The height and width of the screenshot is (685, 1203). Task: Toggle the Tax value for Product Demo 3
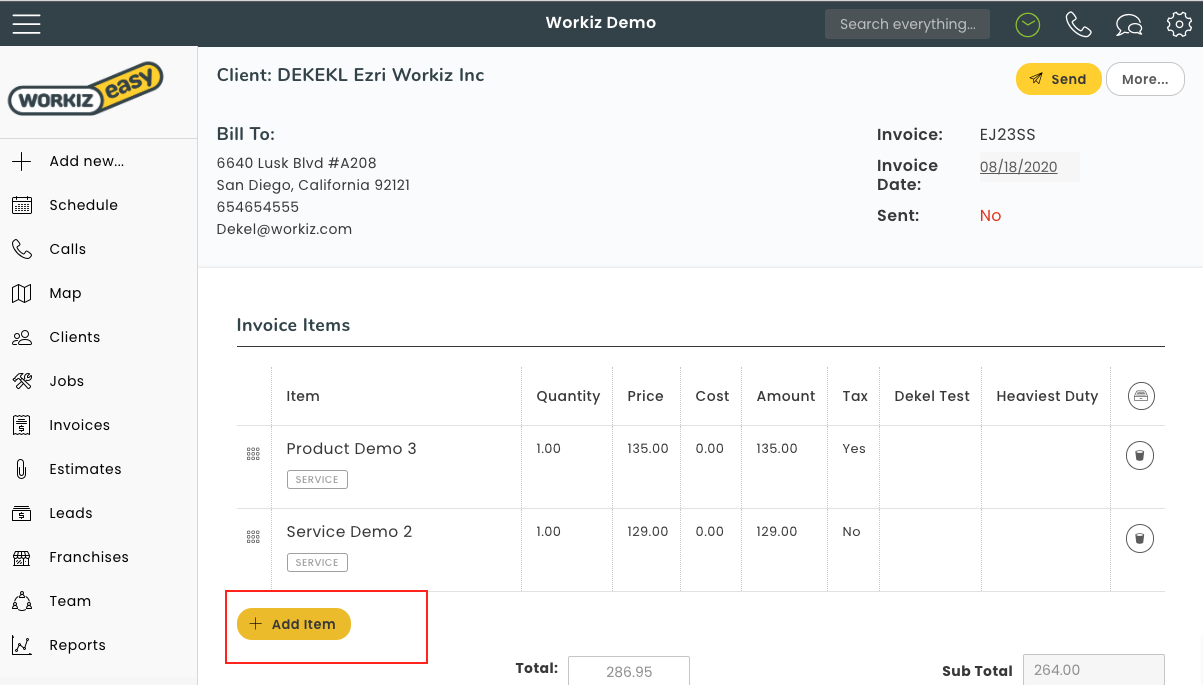[854, 449]
